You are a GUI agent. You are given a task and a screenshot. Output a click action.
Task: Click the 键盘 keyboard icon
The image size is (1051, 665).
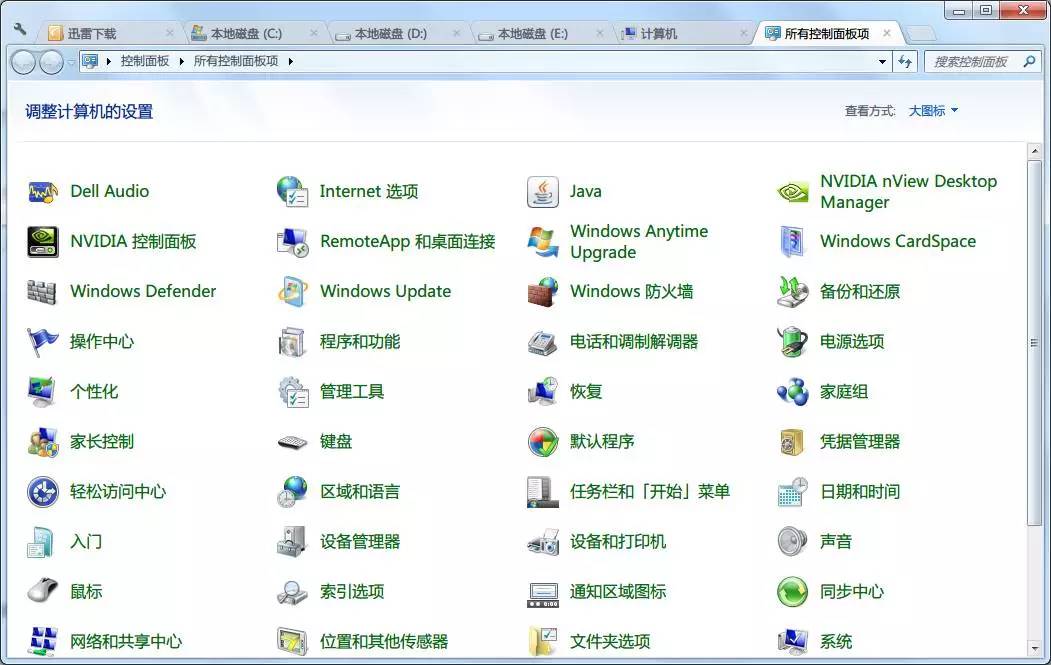point(292,442)
